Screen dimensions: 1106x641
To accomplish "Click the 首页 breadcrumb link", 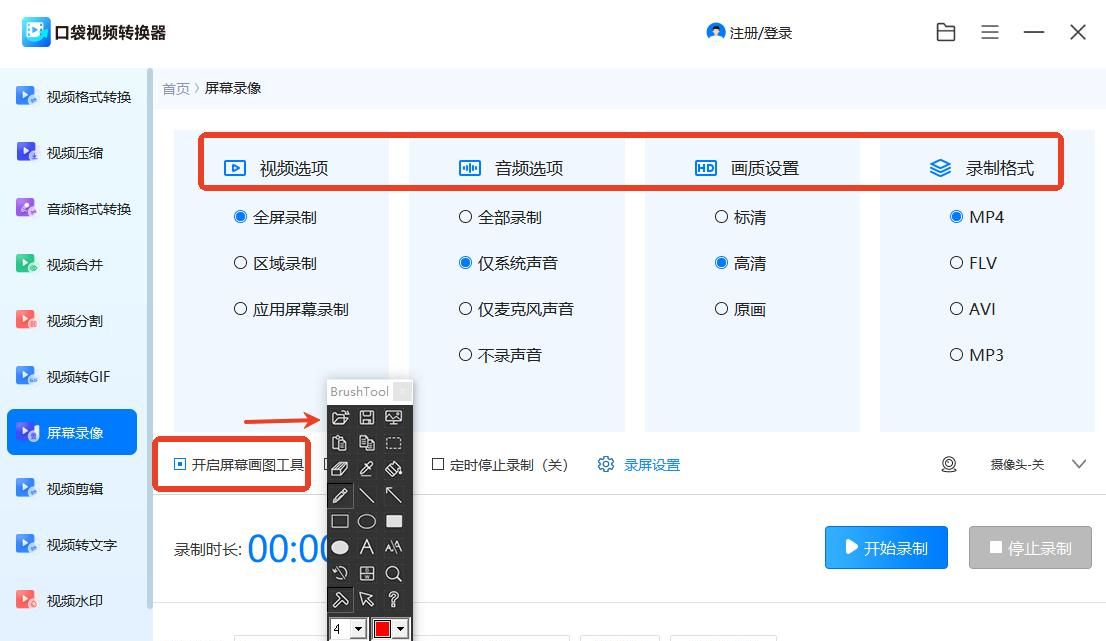I will coord(176,88).
